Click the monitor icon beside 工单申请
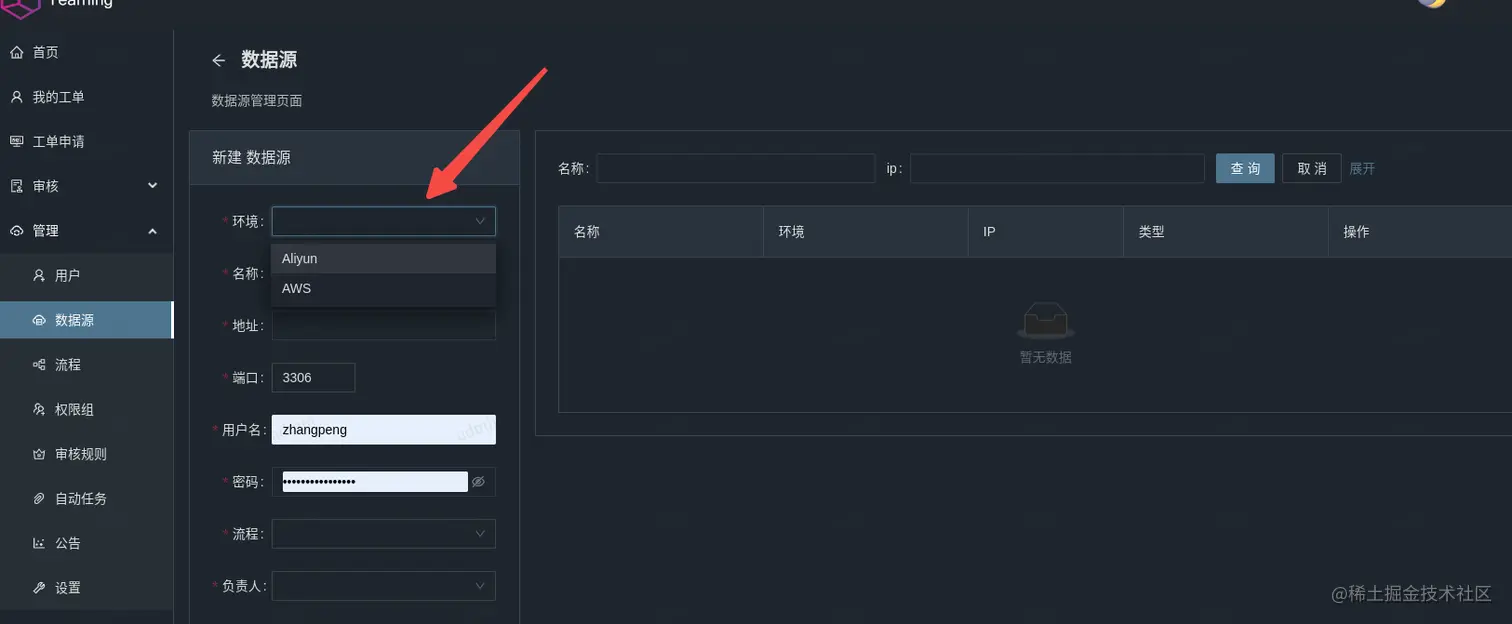The width and height of the screenshot is (1512, 624). tap(16, 141)
